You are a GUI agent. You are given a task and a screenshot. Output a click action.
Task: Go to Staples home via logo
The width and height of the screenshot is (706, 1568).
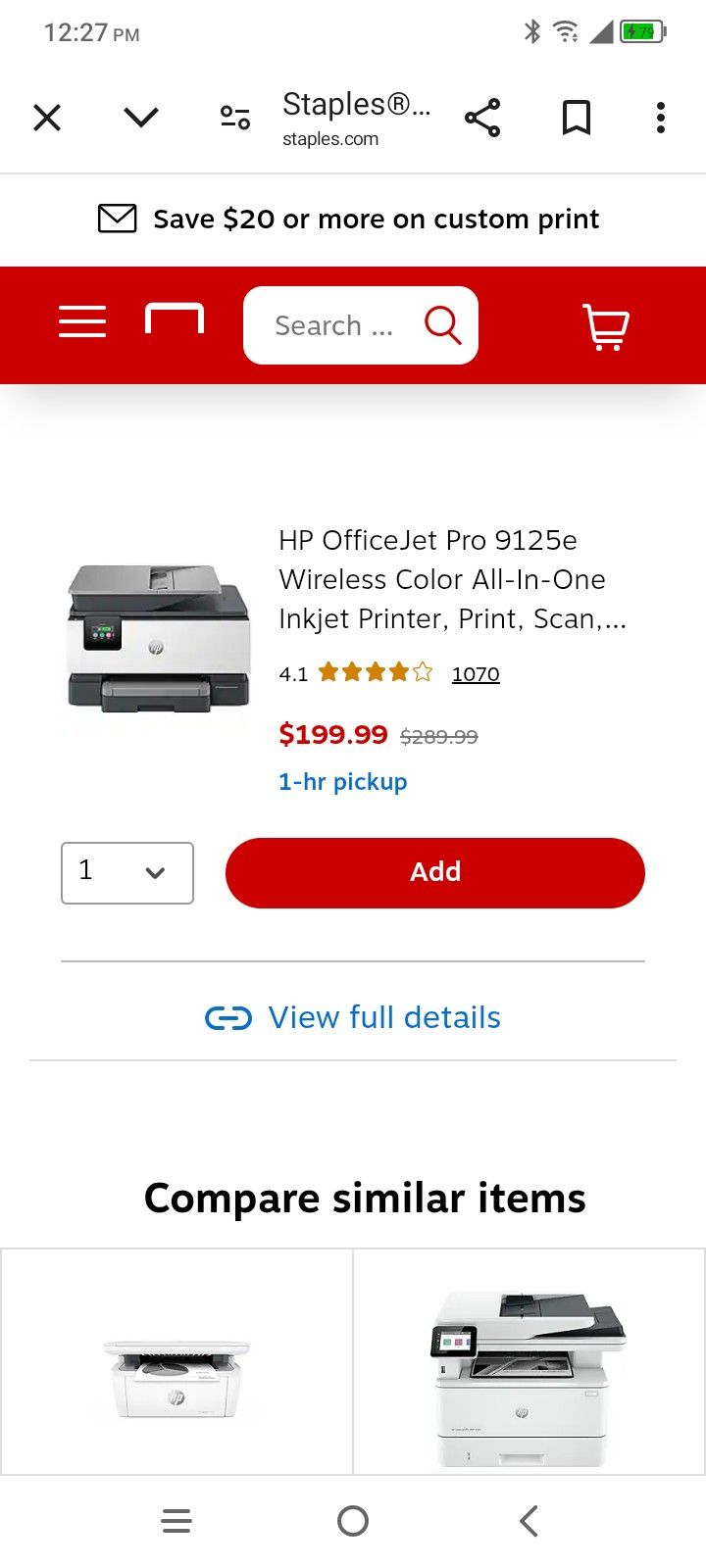[x=175, y=319]
